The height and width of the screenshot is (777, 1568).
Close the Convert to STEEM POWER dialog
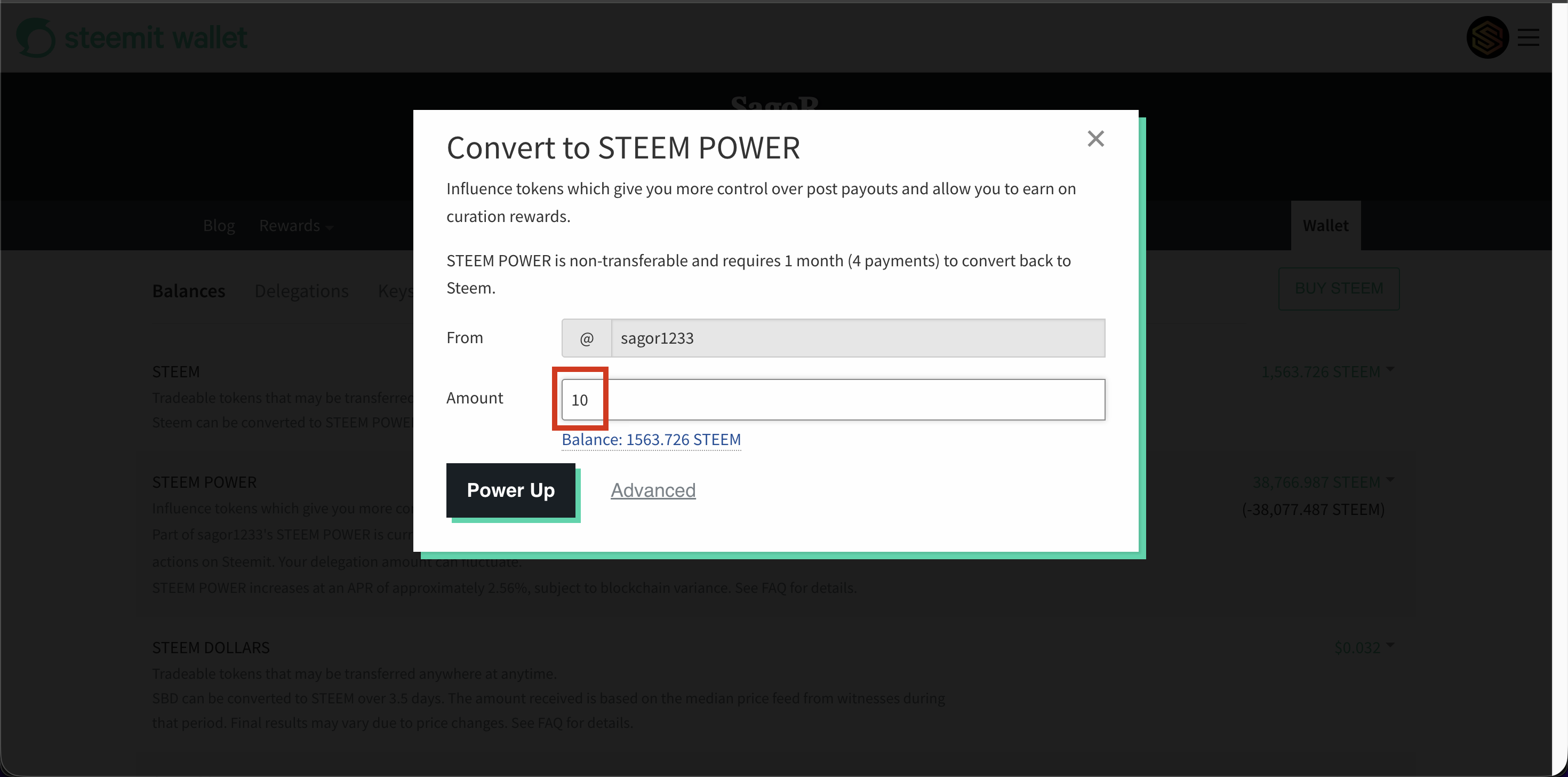tap(1095, 139)
